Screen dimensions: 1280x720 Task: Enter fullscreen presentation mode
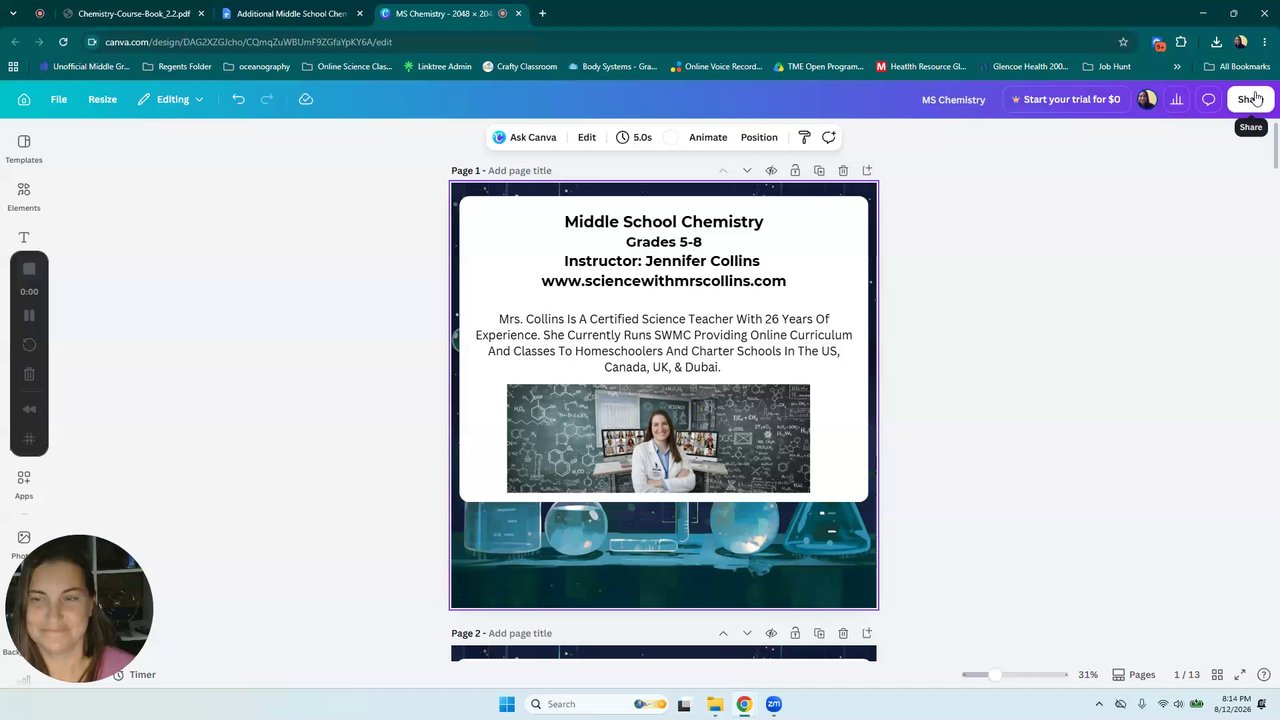coord(1240,675)
